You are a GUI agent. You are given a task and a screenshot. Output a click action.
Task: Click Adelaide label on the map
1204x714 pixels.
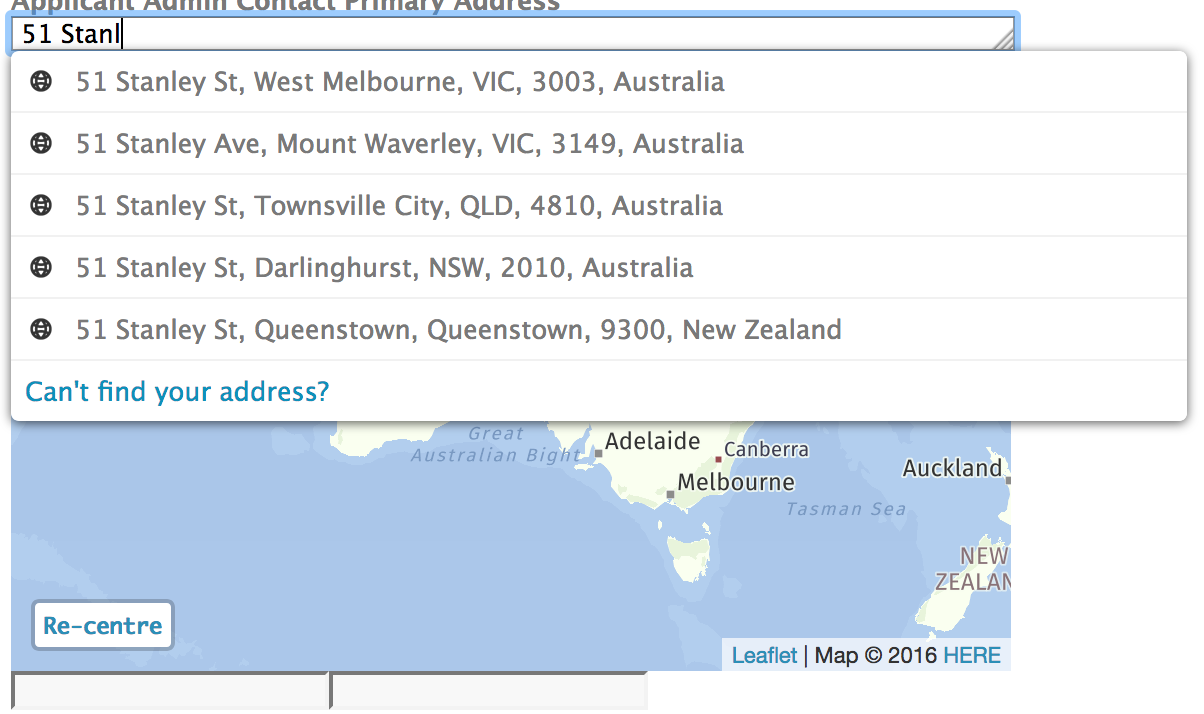click(x=652, y=441)
